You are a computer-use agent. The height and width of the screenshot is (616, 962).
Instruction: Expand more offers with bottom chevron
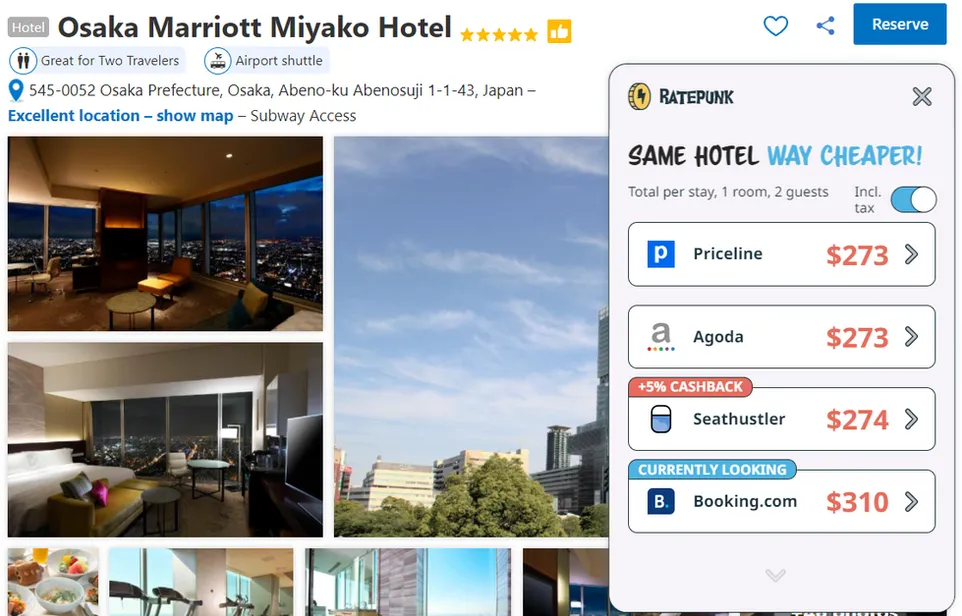click(775, 575)
